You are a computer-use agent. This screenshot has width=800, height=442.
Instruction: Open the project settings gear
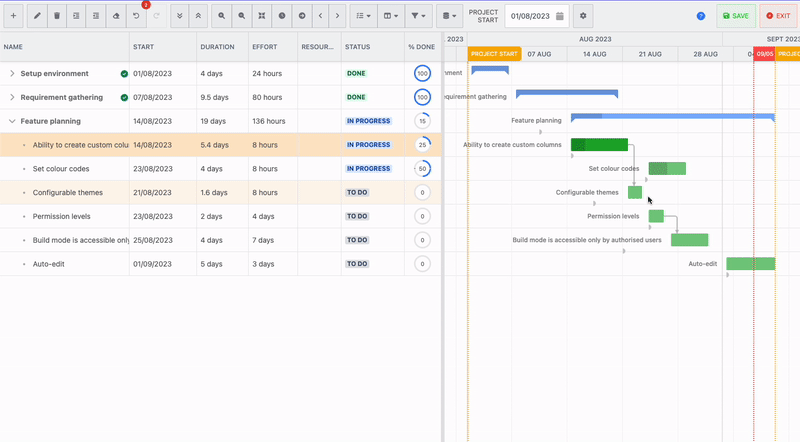(583, 16)
